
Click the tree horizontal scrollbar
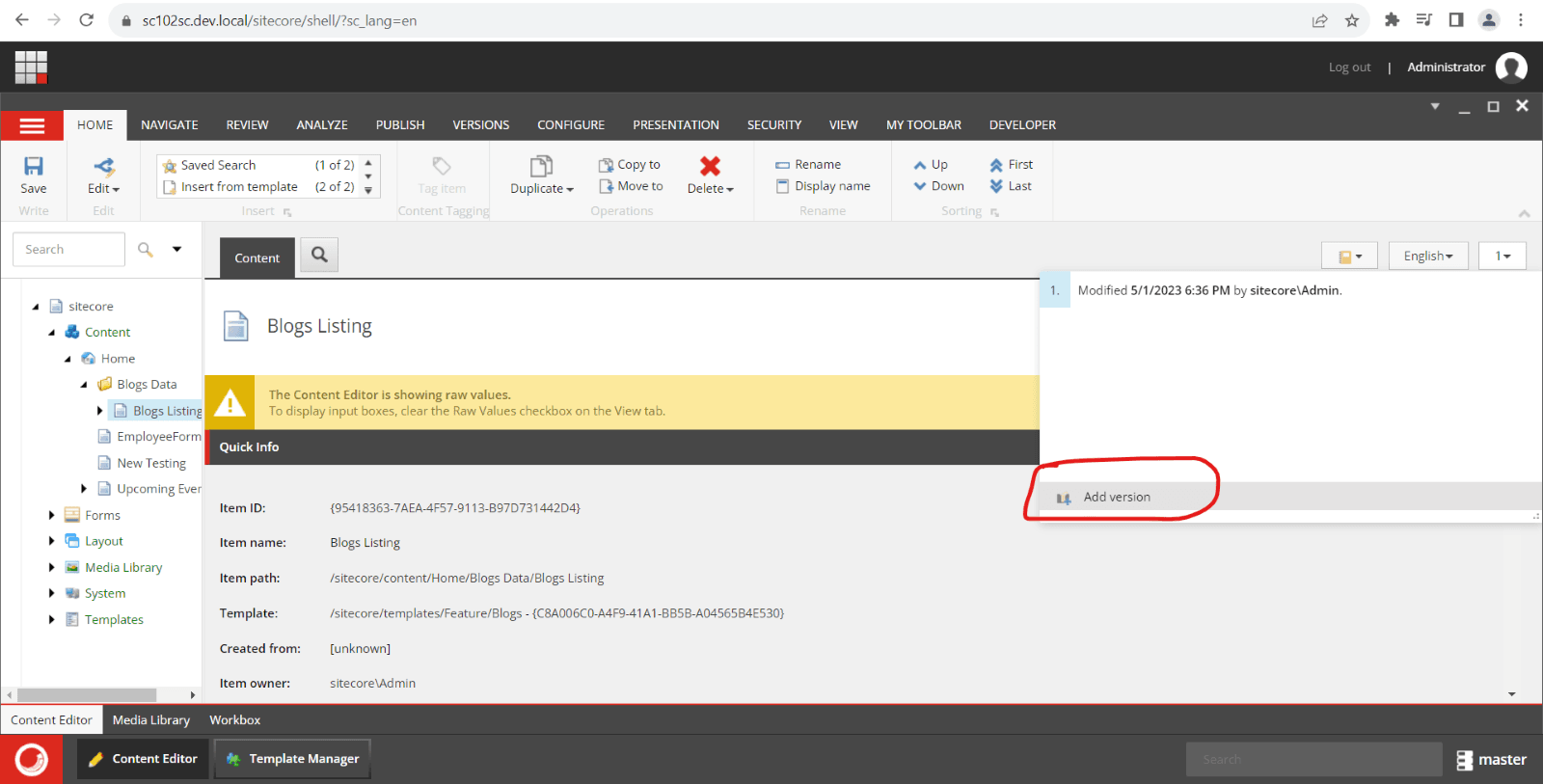[x=87, y=694]
